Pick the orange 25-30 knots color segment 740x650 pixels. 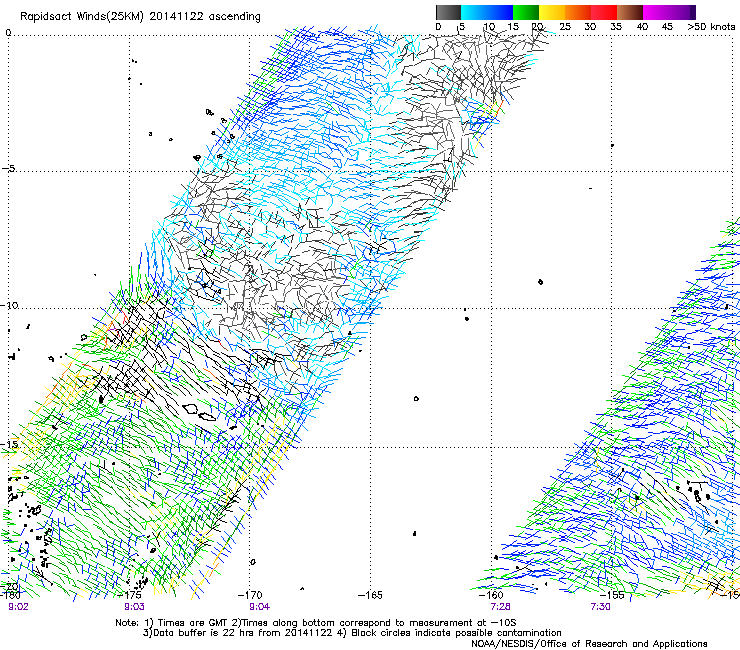coord(578,12)
